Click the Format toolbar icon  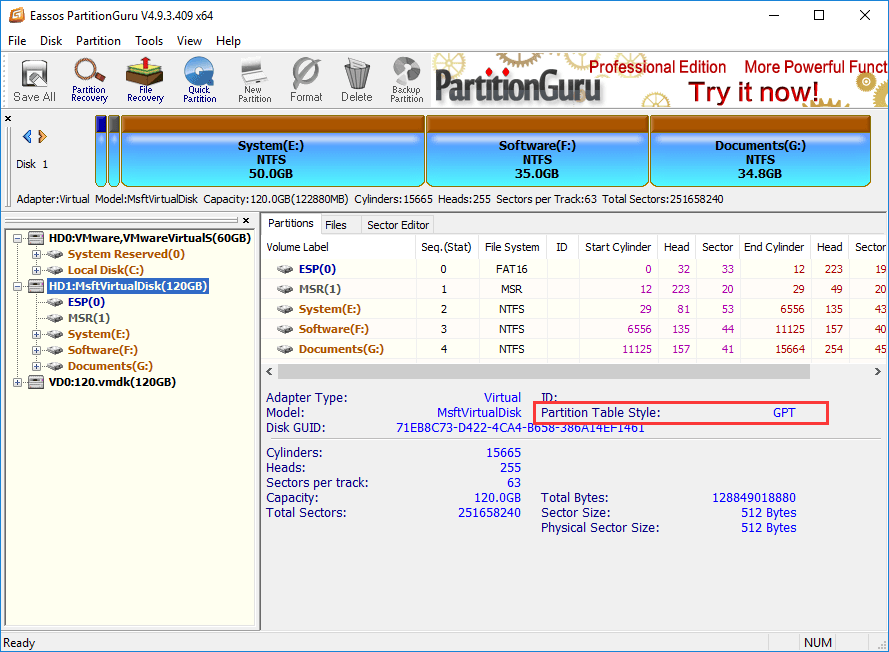306,81
